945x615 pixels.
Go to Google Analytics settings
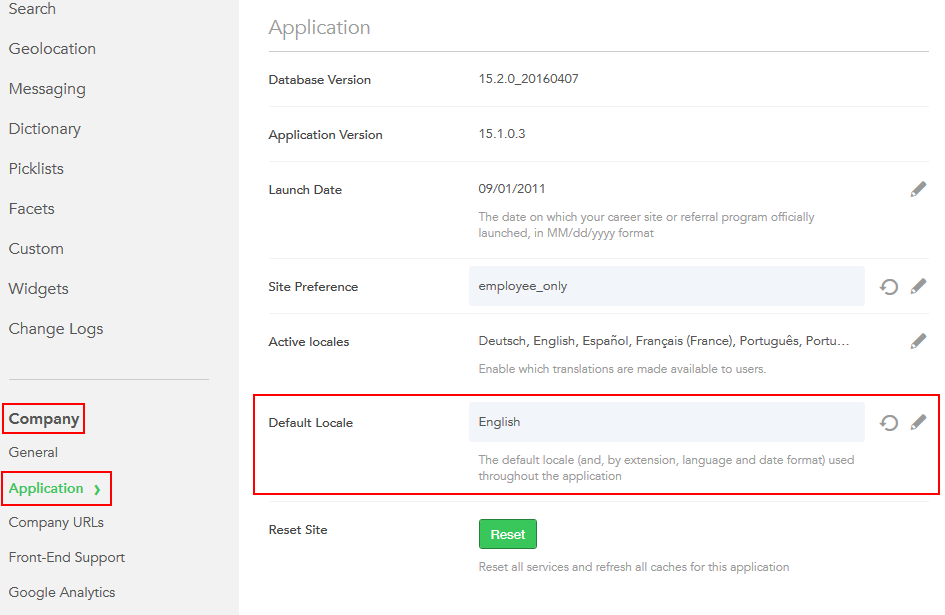(62, 592)
